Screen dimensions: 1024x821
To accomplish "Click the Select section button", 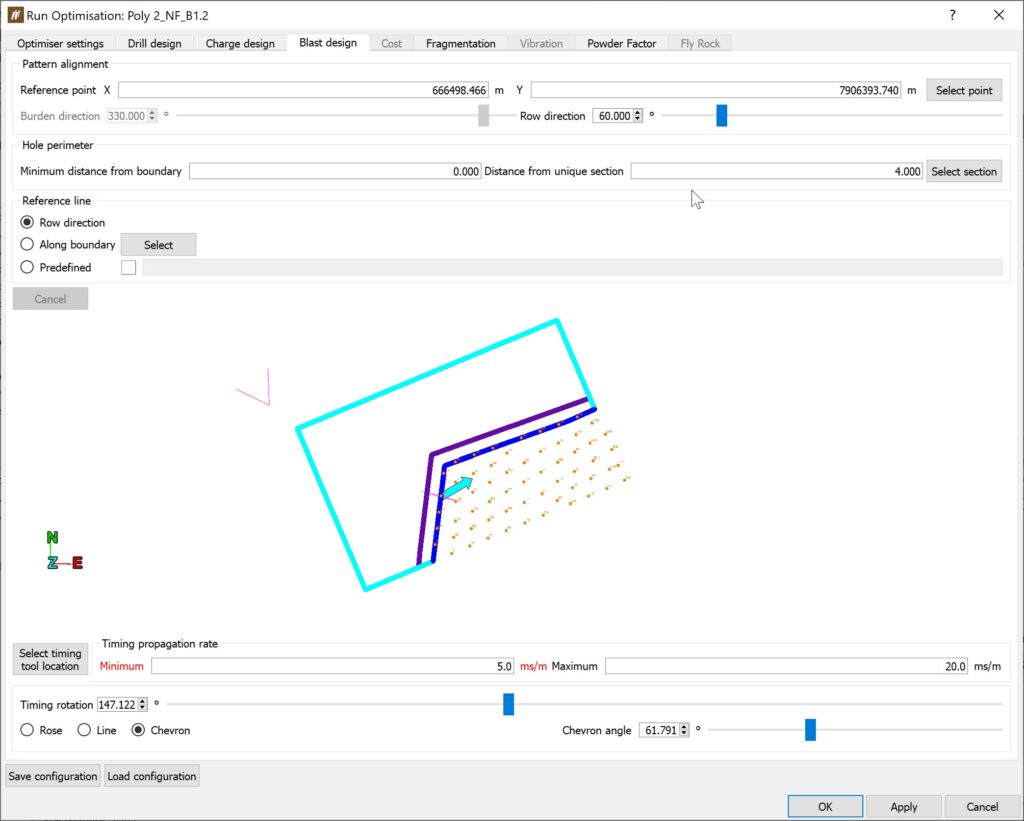I will tap(964, 171).
